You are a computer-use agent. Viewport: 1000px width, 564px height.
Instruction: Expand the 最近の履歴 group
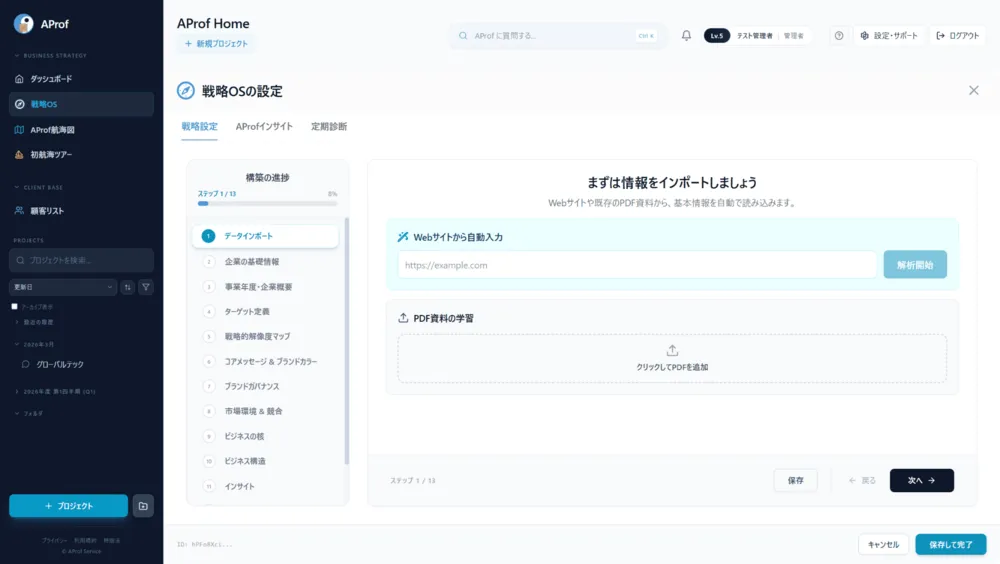click(34, 322)
